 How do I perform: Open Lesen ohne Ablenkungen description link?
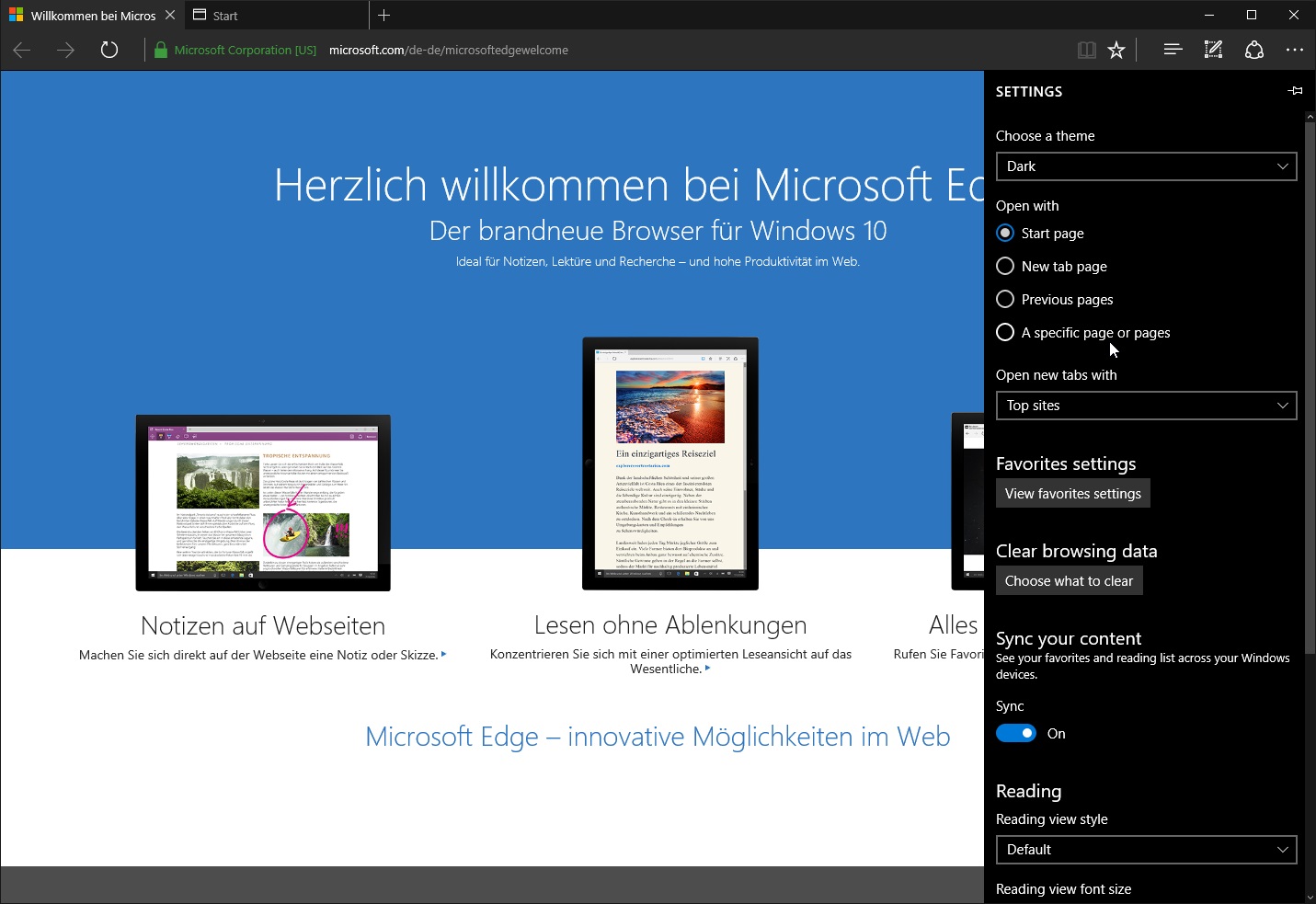(x=670, y=661)
